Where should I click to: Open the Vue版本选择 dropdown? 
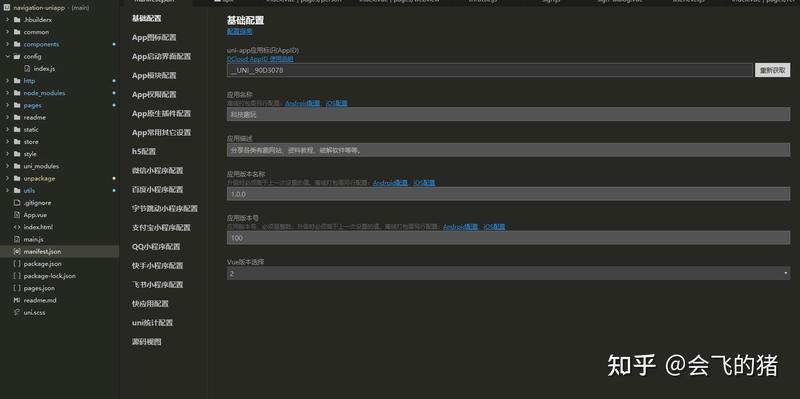508,273
